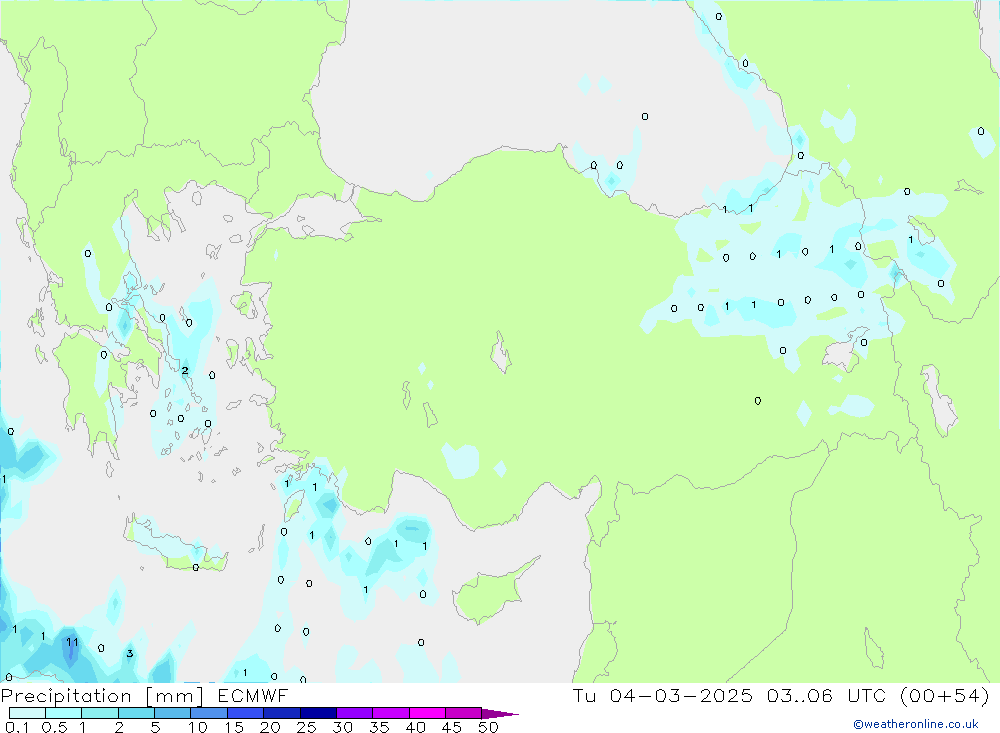Click the 10 mm blue legend swatch
Screen dimensions: 1000x733
pos(209,713)
